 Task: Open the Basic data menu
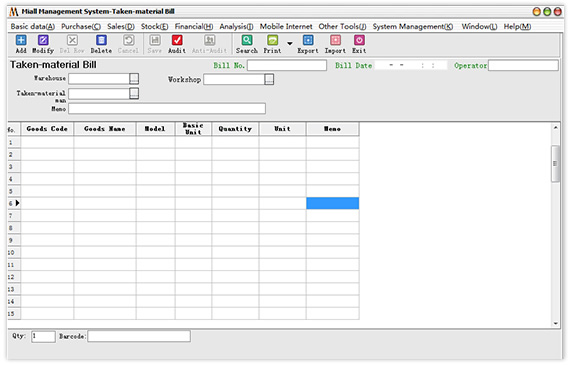click(33, 26)
